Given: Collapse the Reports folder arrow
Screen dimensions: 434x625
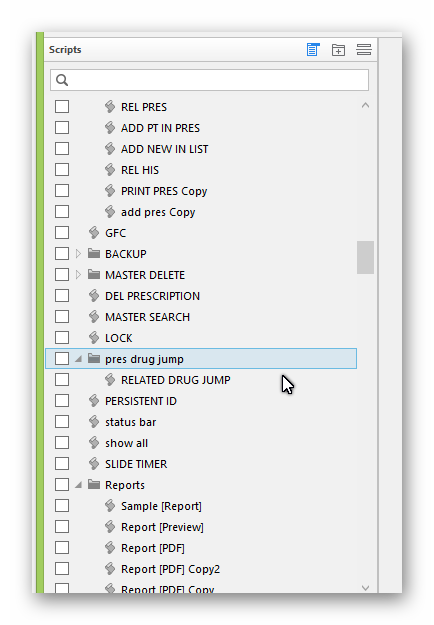Looking at the screenshot, I should pyautogui.click(x=78, y=485).
